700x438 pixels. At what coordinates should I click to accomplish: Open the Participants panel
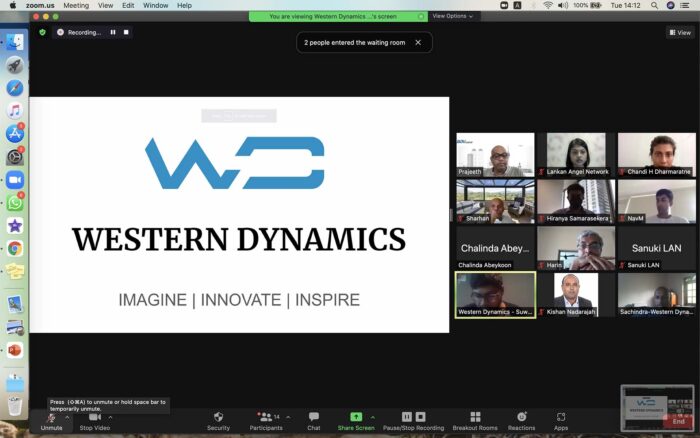point(267,420)
